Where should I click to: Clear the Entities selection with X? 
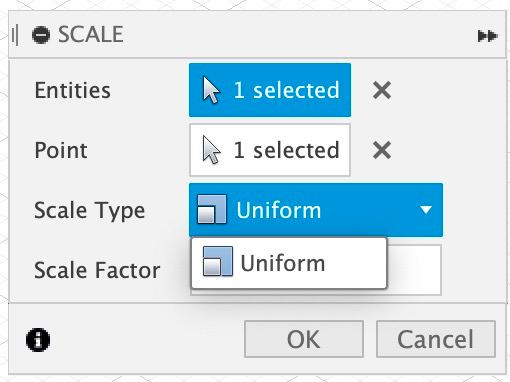click(382, 90)
